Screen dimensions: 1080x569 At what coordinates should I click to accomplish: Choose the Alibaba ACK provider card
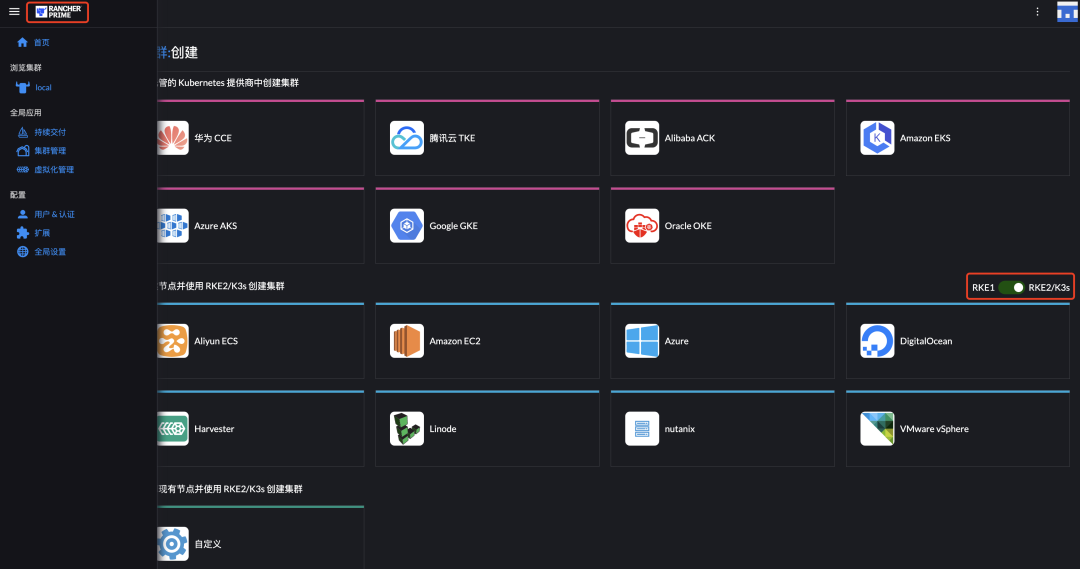(723, 138)
